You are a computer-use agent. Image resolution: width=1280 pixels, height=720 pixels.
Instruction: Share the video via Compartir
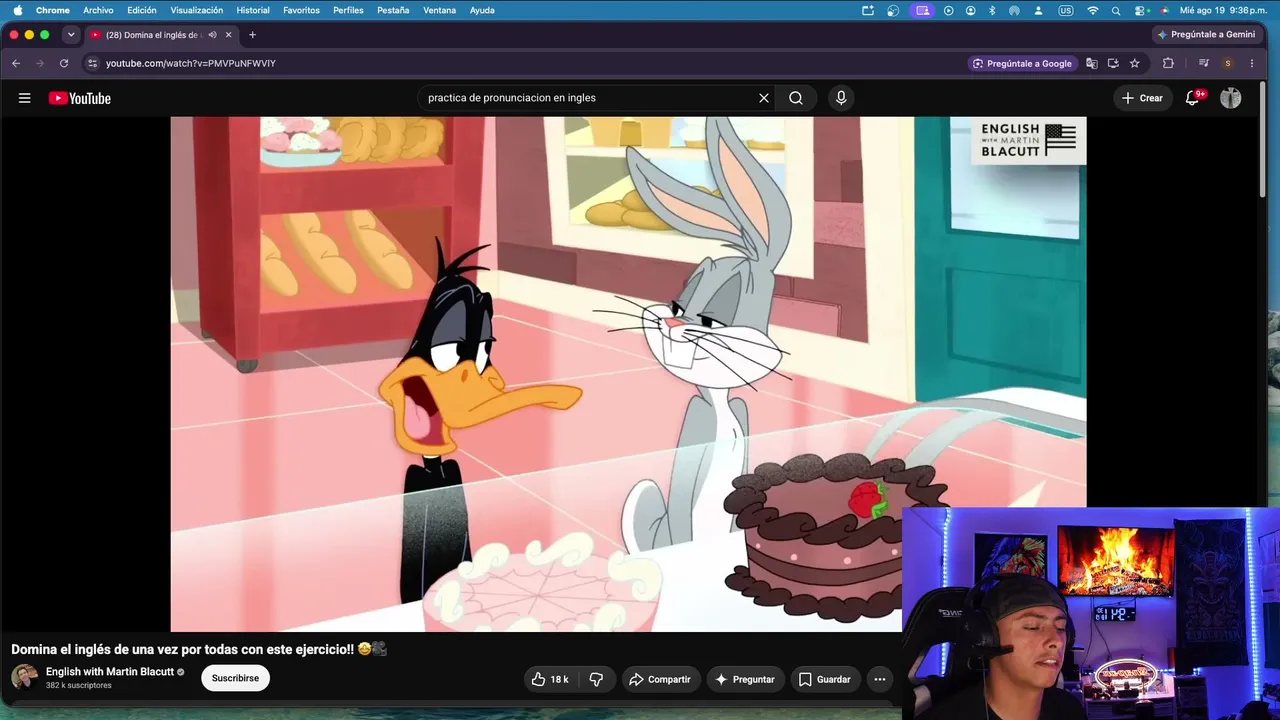tap(659, 679)
